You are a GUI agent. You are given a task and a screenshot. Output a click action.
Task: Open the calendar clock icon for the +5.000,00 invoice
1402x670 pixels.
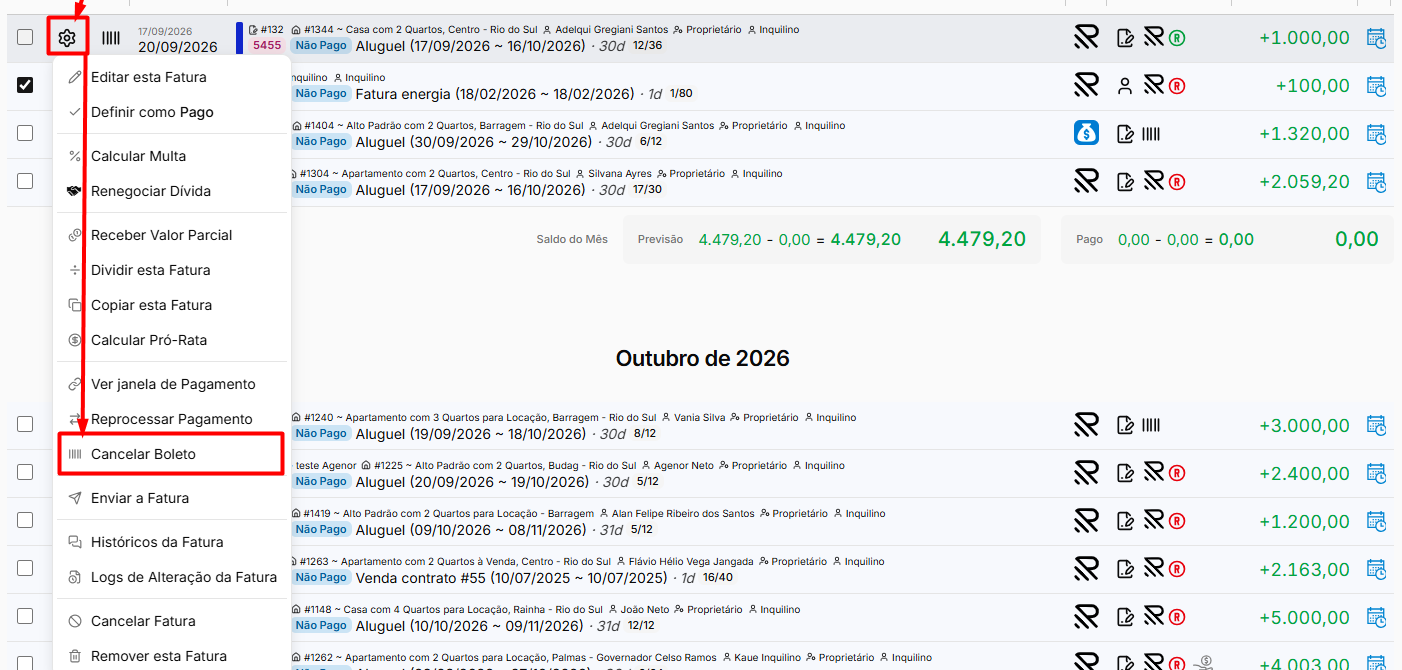[1376, 617]
